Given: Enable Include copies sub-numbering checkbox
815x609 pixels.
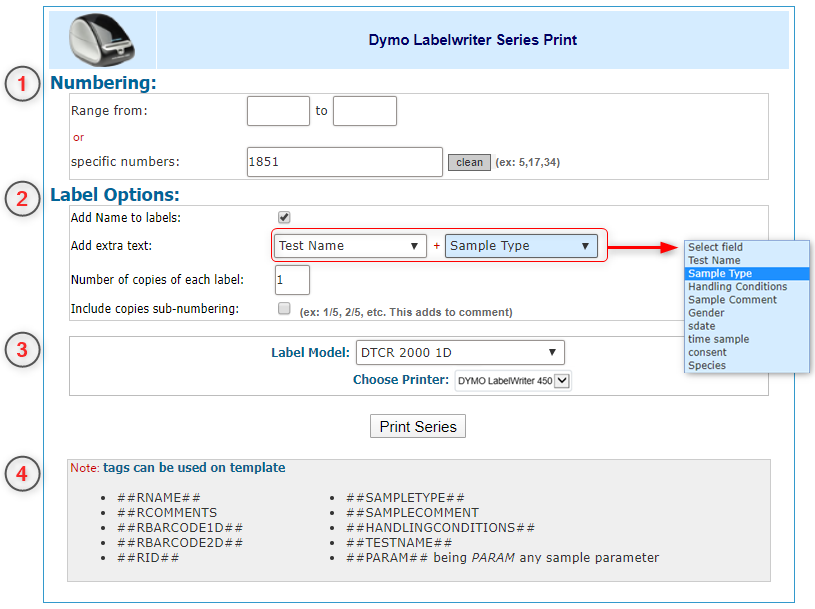Looking at the screenshot, I should pyautogui.click(x=284, y=308).
